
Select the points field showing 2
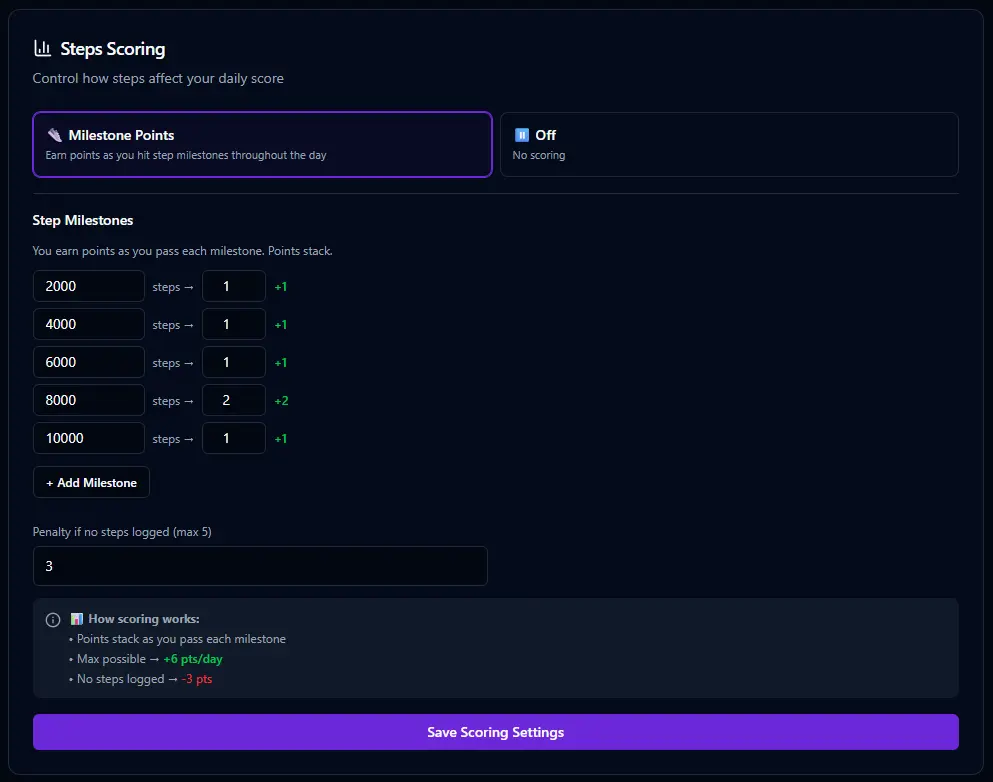point(233,400)
